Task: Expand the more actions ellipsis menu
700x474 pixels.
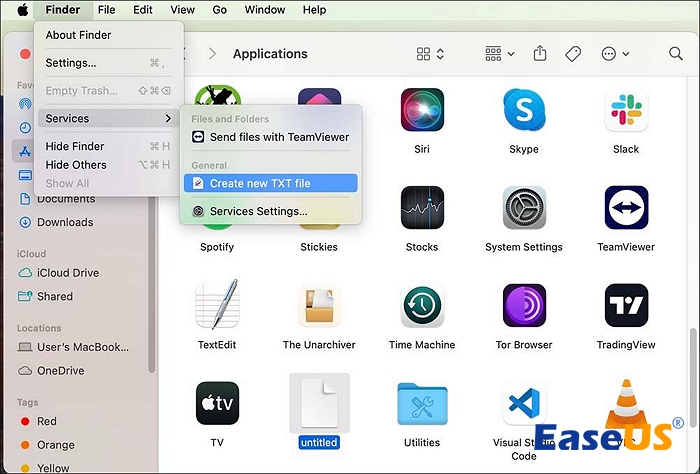Action: (612, 54)
